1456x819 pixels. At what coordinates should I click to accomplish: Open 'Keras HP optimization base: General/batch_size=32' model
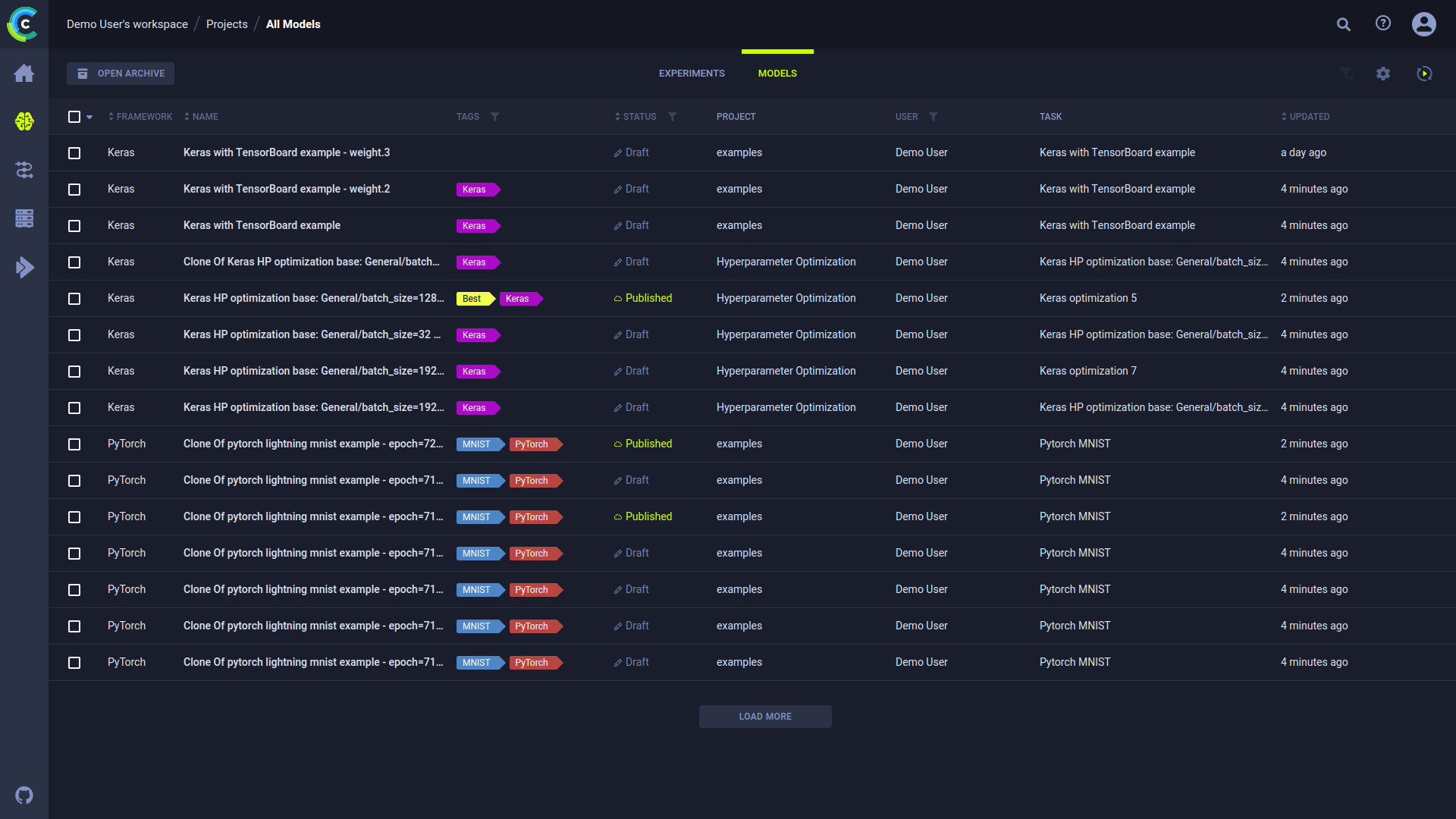[x=312, y=334]
